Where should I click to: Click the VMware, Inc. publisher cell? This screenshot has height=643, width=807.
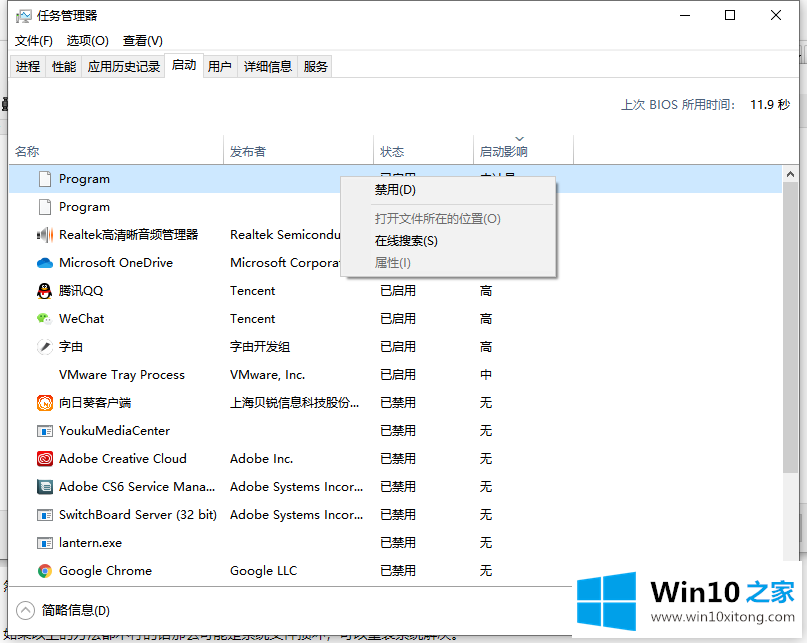coord(268,375)
